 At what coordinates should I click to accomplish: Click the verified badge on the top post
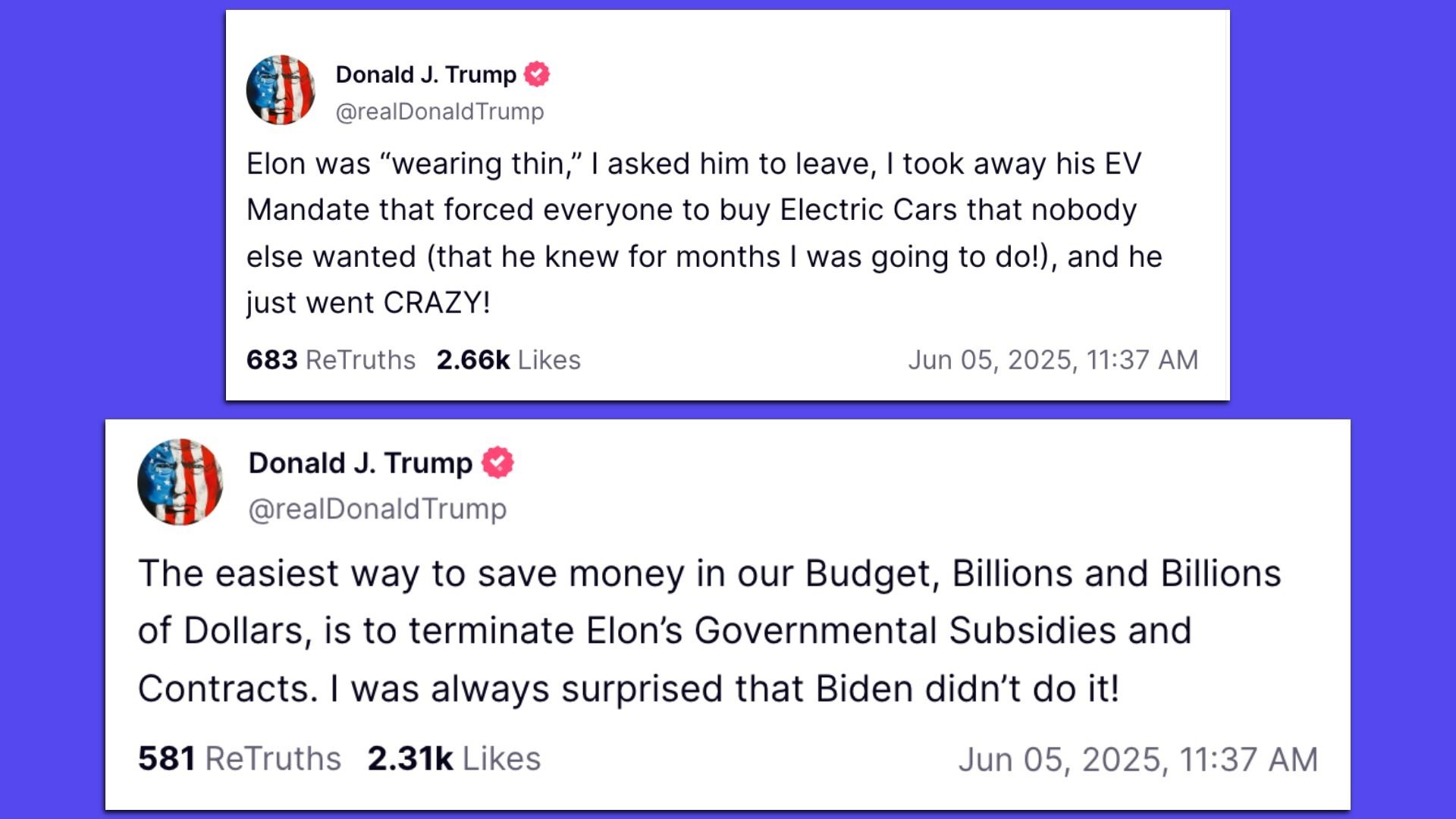538,75
